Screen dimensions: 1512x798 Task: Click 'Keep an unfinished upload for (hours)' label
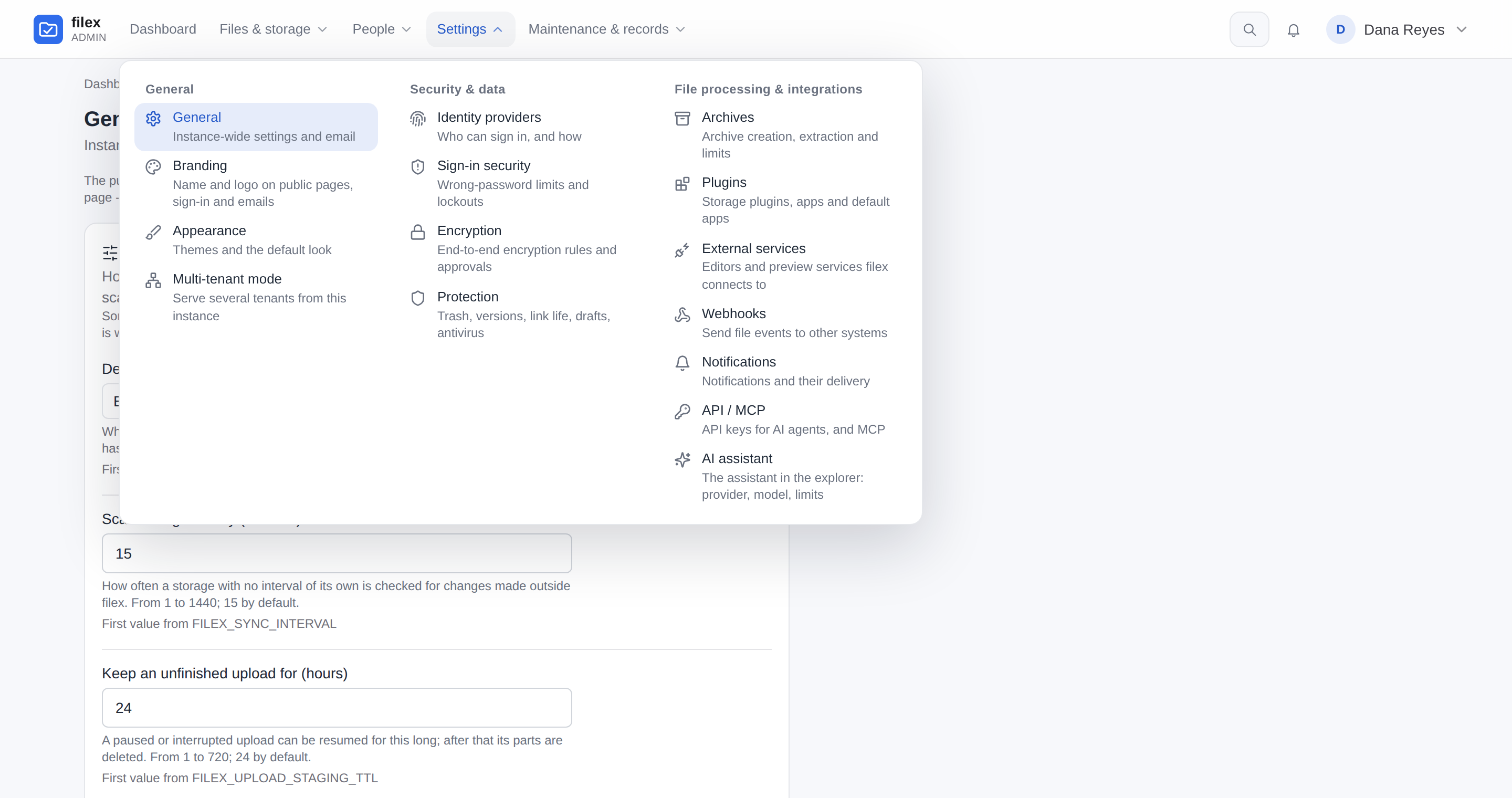click(225, 673)
